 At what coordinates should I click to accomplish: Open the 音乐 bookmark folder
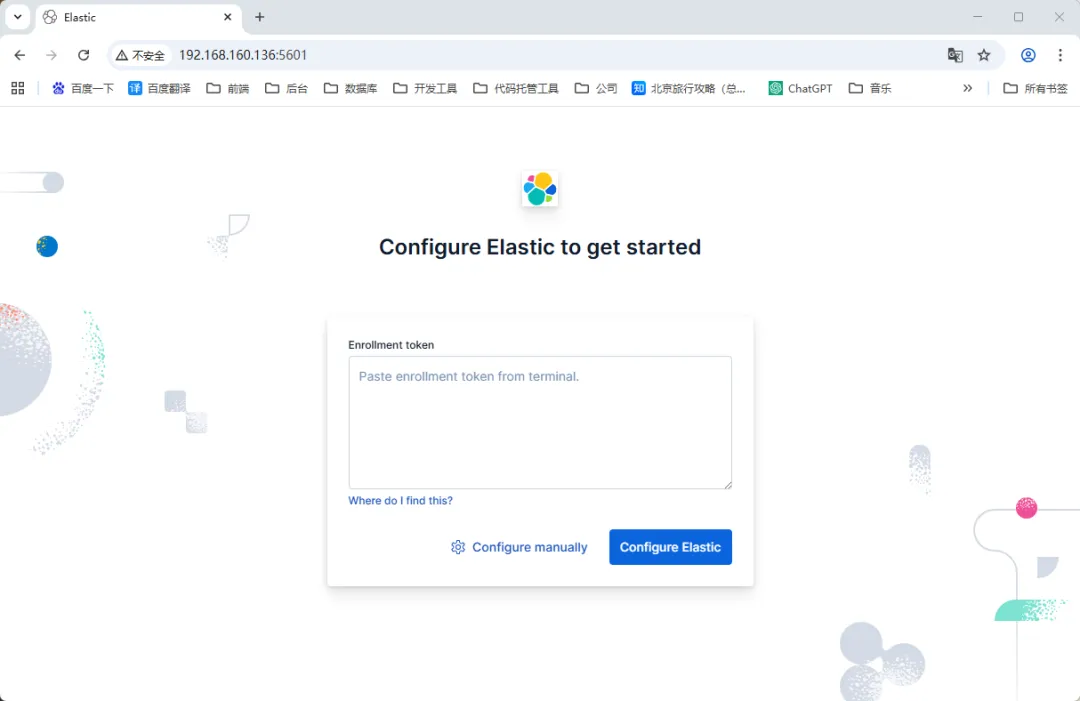[x=870, y=88]
